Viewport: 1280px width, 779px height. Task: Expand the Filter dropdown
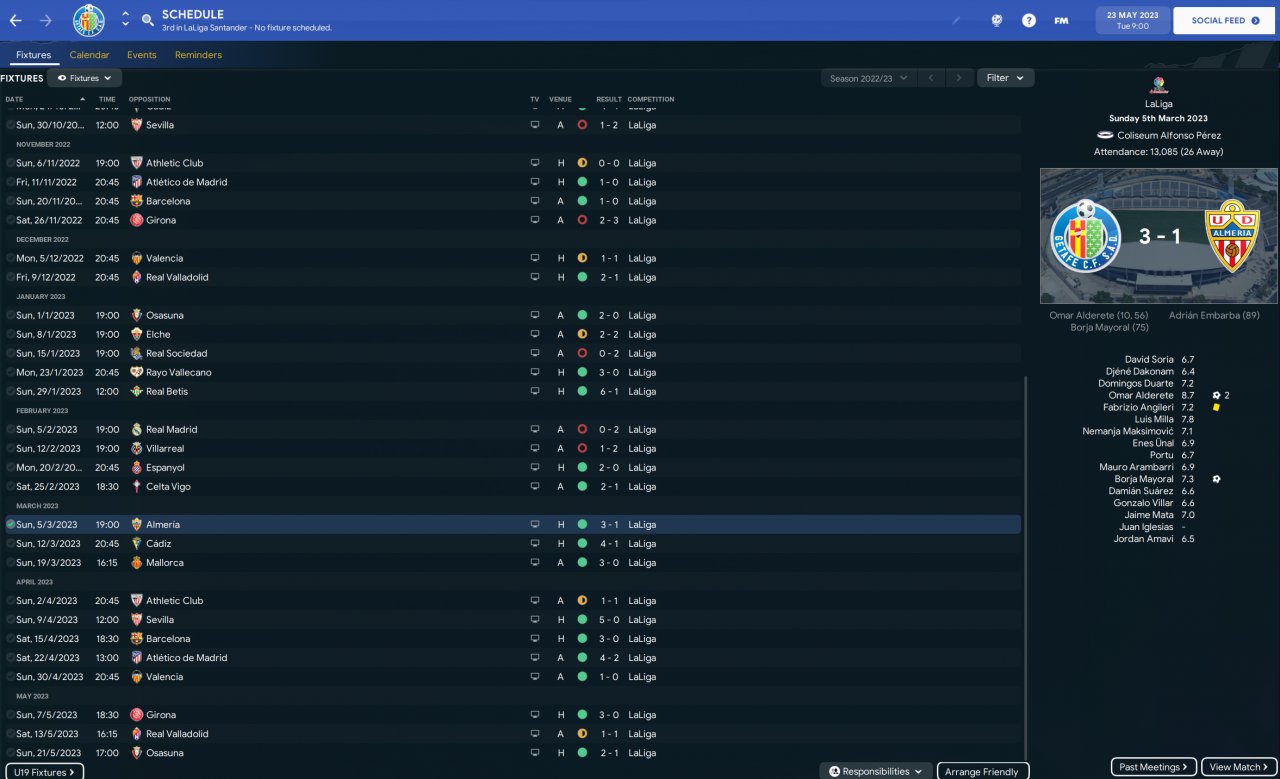[x=1005, y=78]
